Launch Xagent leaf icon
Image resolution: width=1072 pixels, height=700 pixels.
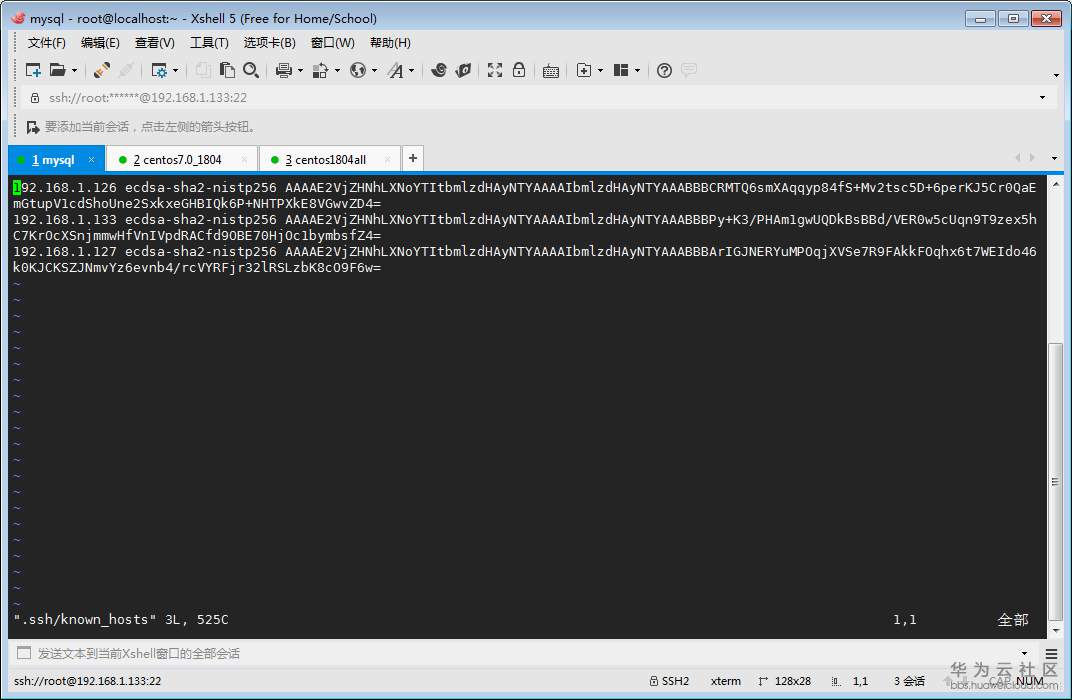pos(464,70)
